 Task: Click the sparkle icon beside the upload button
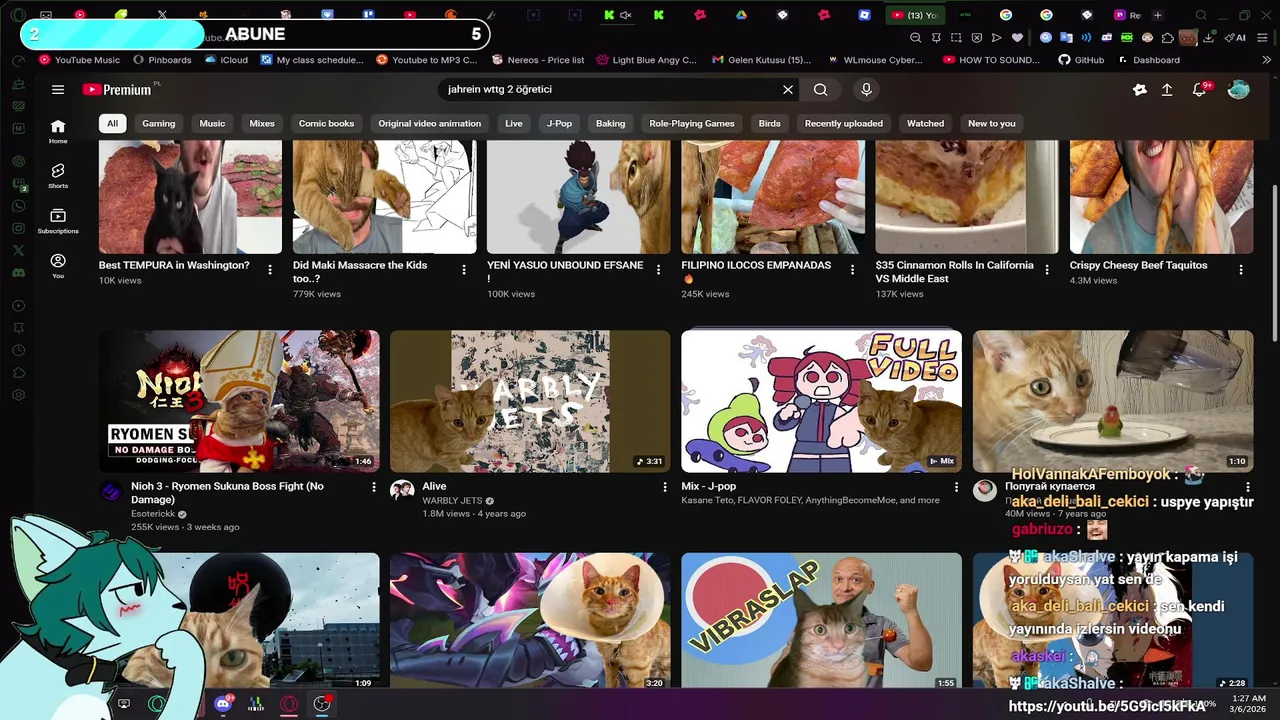(x=1139, y=89)
